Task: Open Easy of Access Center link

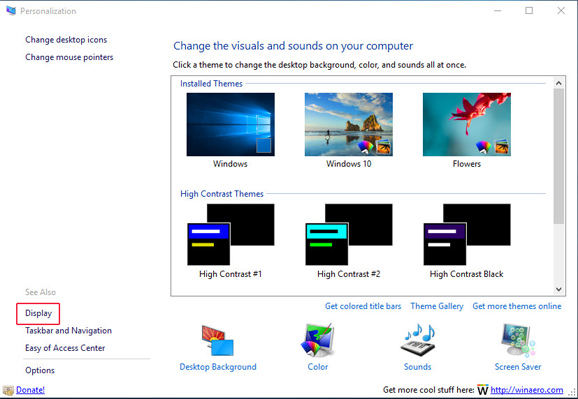Action: click(65, 348)
